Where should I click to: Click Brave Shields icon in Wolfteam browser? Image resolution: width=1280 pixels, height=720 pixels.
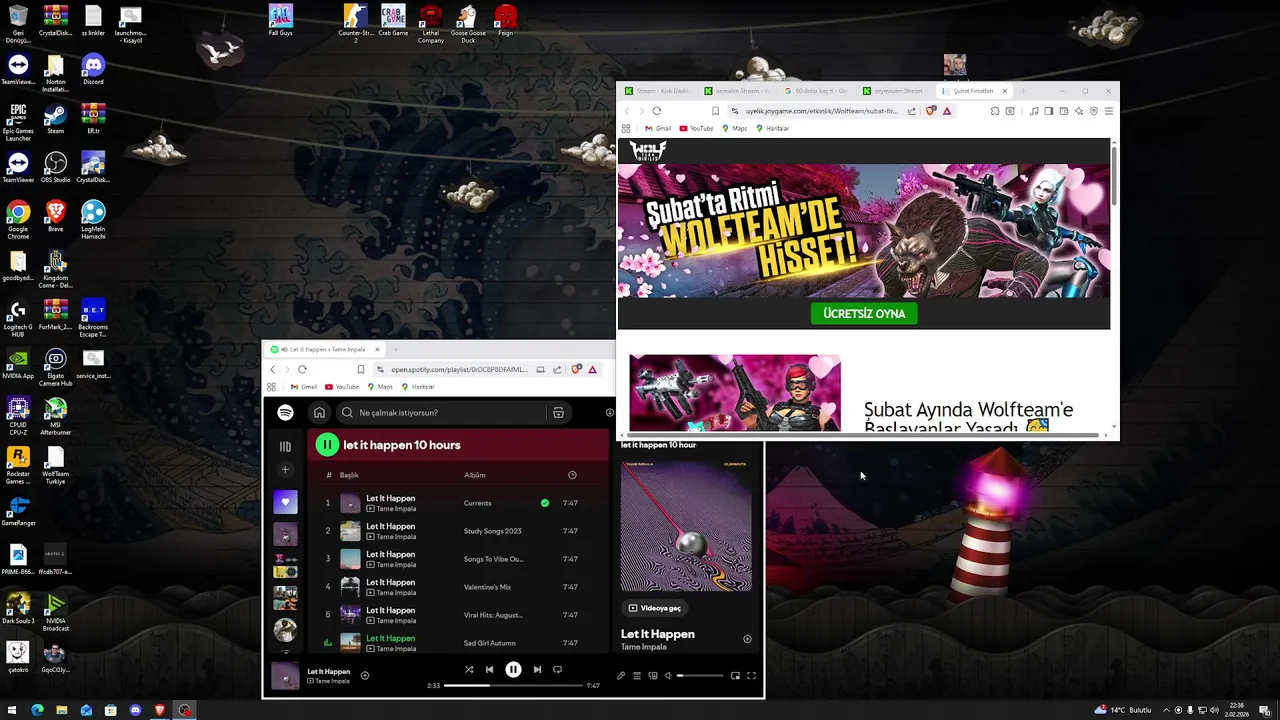click(x=931, y=111)
